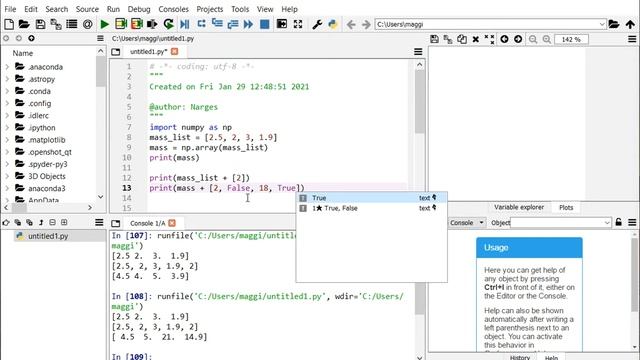Continue debug execution icon
Viewport: 640px width, 360px height.
[248, 24]
